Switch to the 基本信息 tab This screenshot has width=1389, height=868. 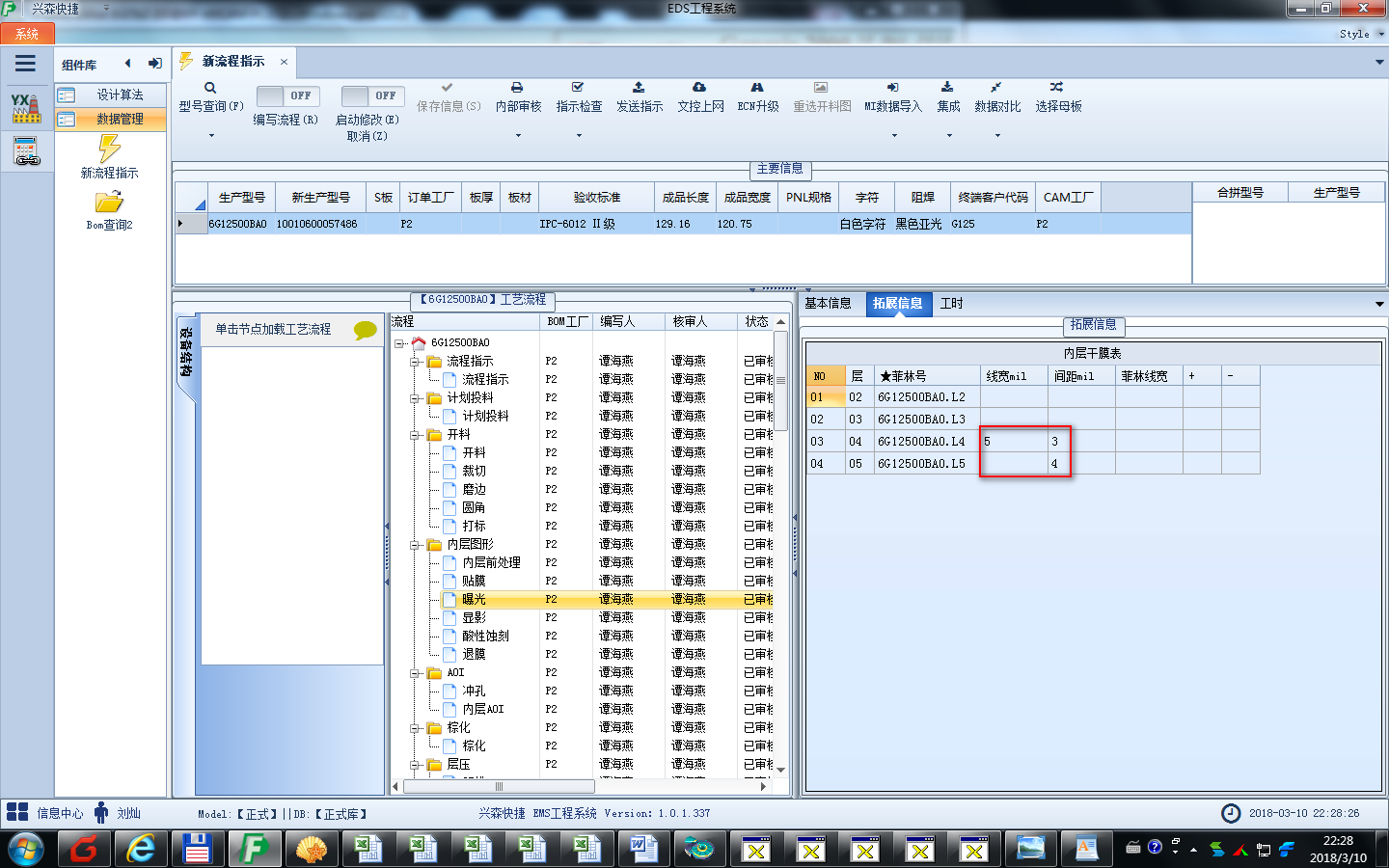pyautogui.click(x=828, y=303)
